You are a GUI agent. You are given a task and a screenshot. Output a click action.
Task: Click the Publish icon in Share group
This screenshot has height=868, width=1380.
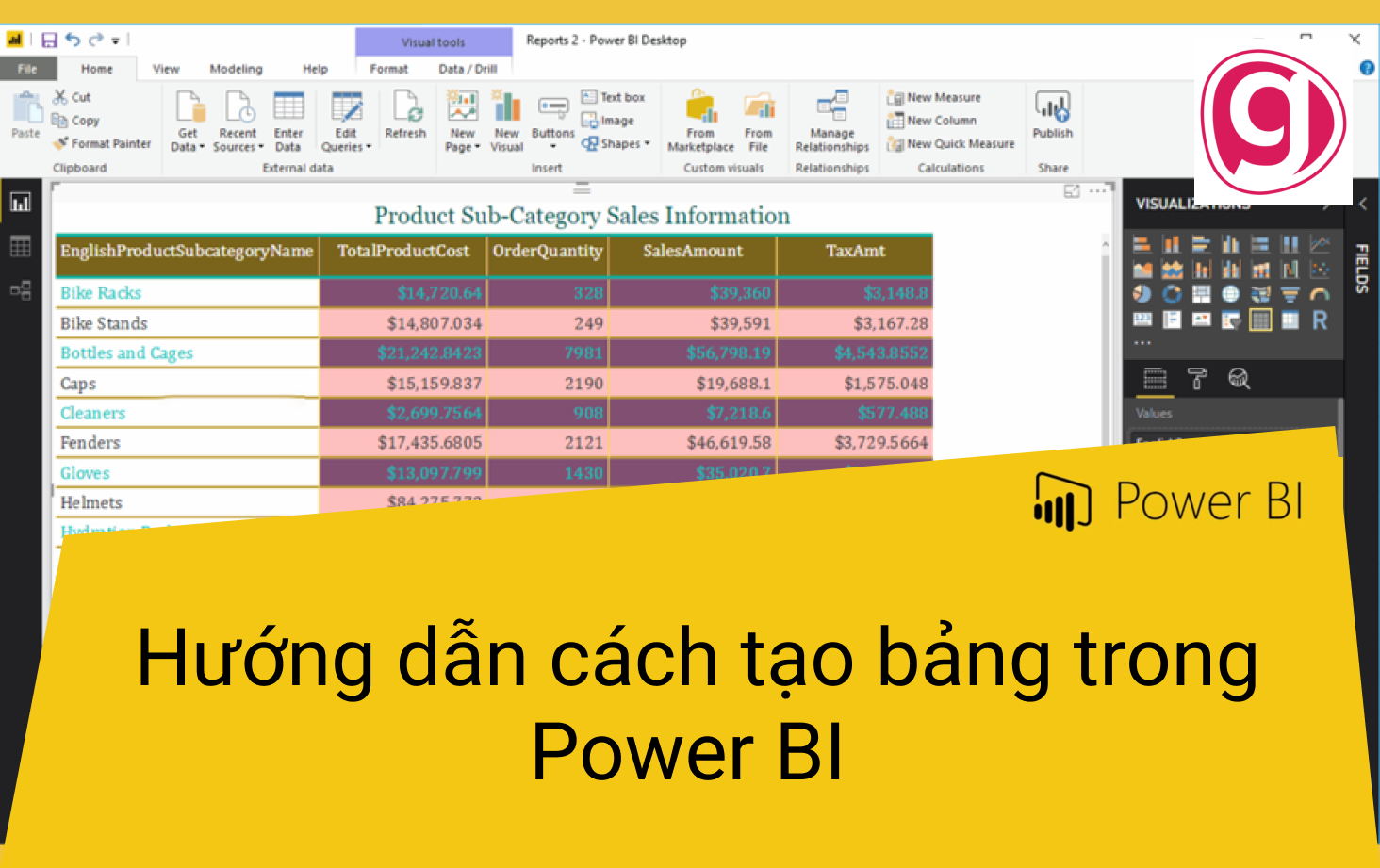[x=1052, y=111]
